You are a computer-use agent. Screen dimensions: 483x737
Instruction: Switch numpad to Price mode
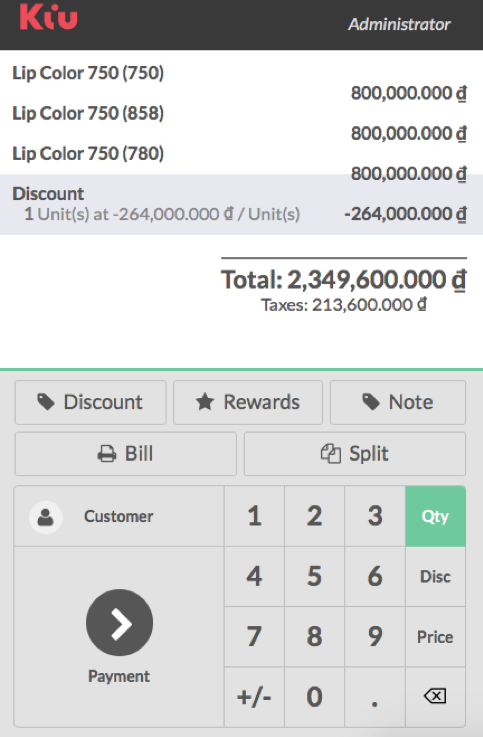pyautogui.click(x=436, y=637)
